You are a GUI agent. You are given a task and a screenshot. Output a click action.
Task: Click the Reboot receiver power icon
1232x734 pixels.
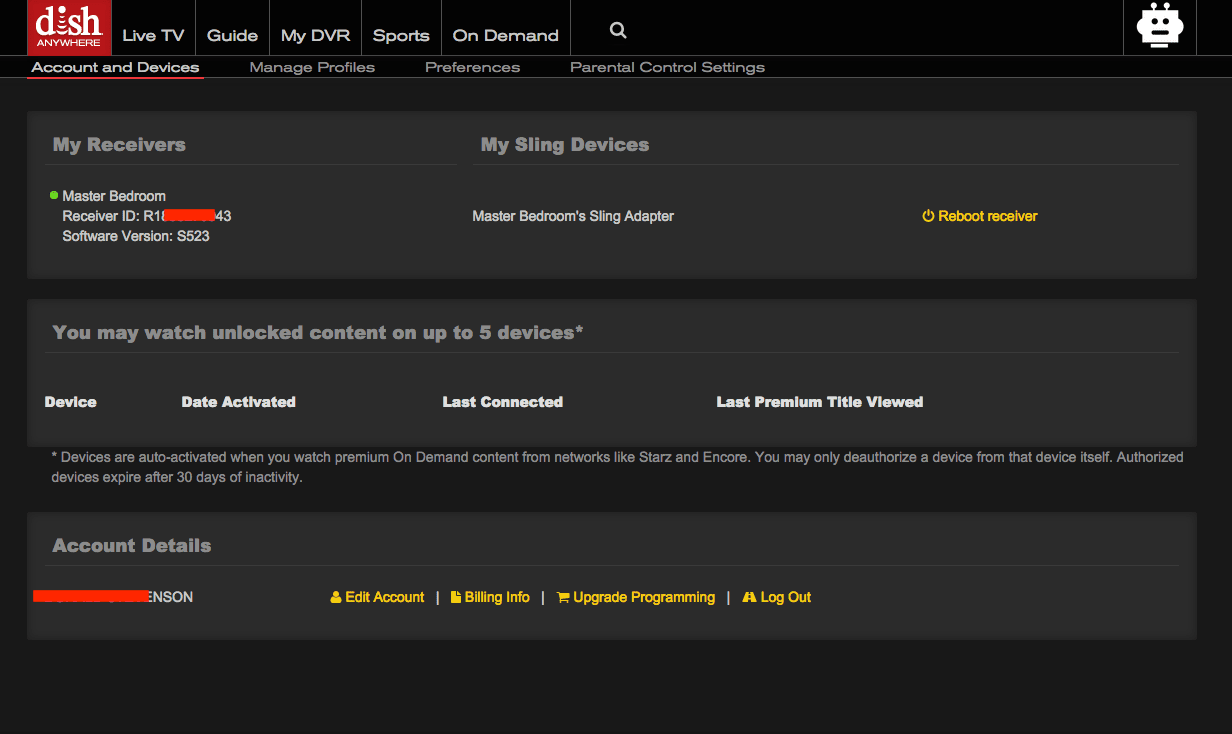coord(928,216)
